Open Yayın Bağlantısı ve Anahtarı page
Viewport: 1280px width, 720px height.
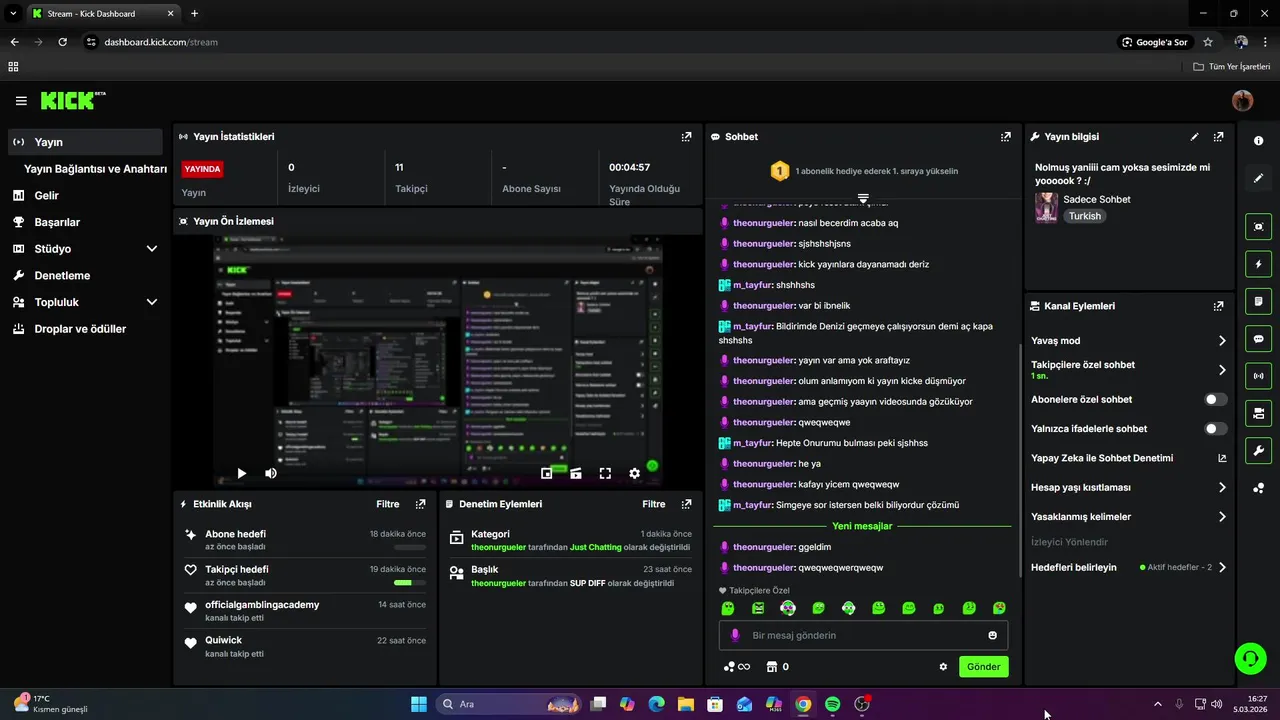pos(95,169)
